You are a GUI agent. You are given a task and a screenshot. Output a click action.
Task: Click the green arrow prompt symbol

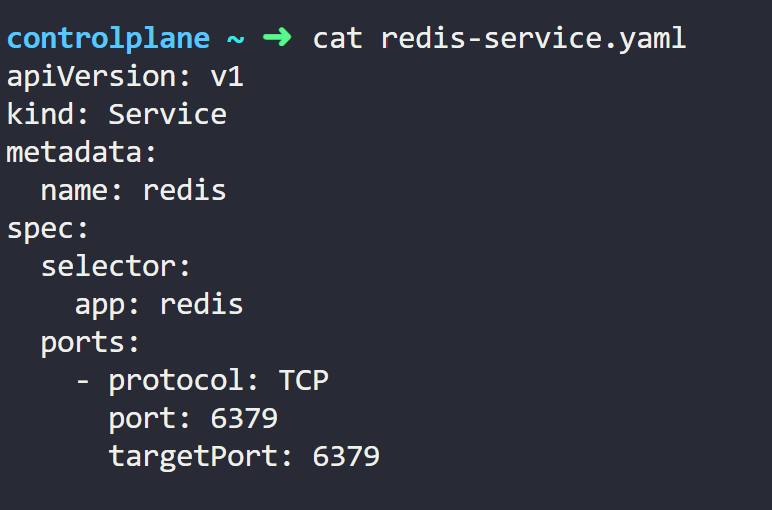[277, 37]
